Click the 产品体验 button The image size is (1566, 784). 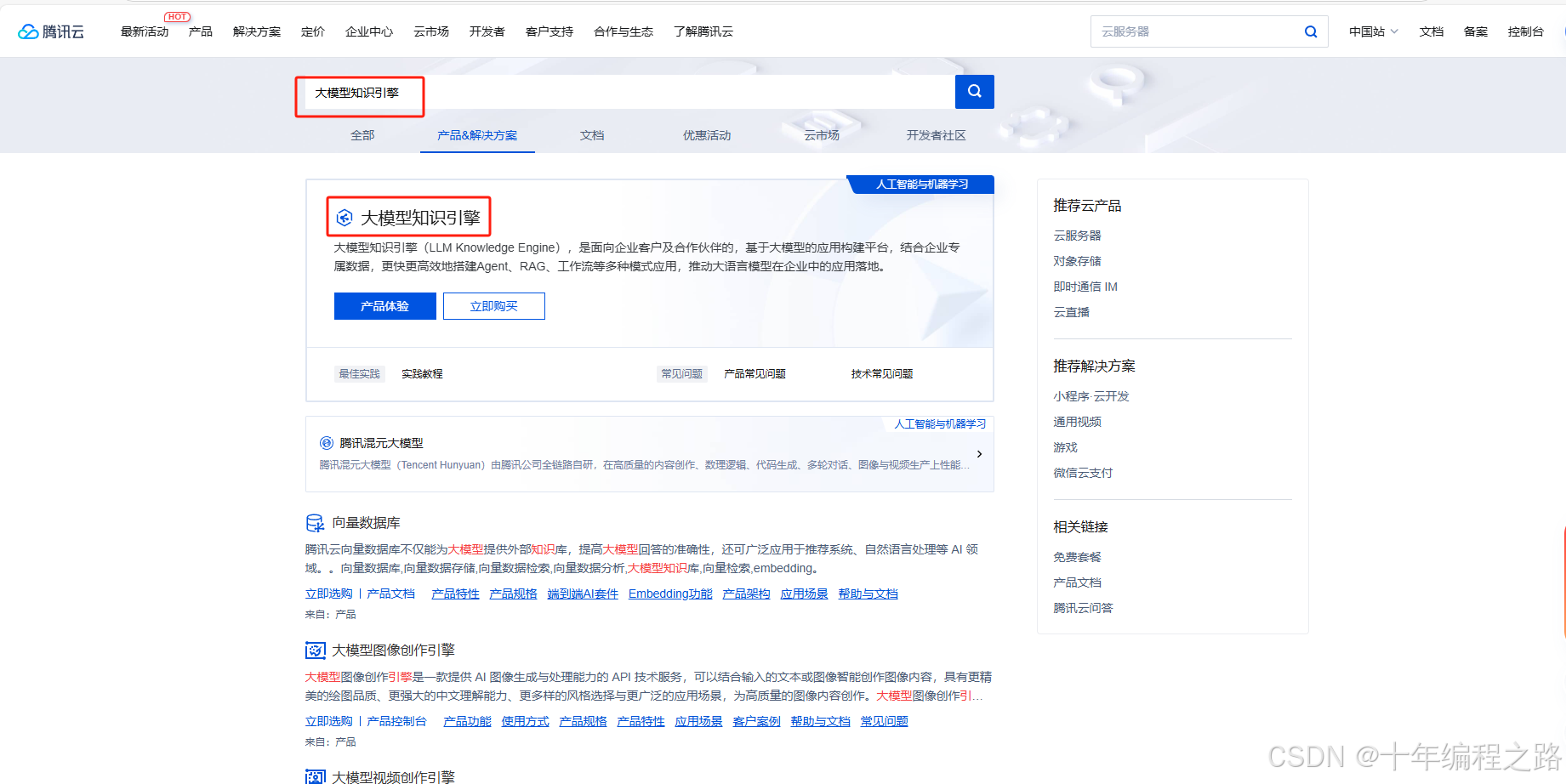[x=385, y=306]
